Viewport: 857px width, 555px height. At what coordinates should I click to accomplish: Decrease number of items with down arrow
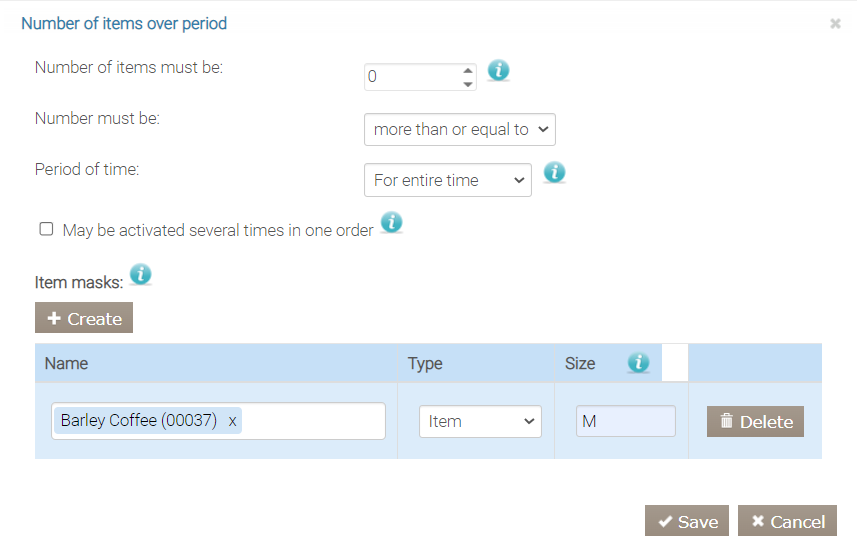(x=467, y=83)
